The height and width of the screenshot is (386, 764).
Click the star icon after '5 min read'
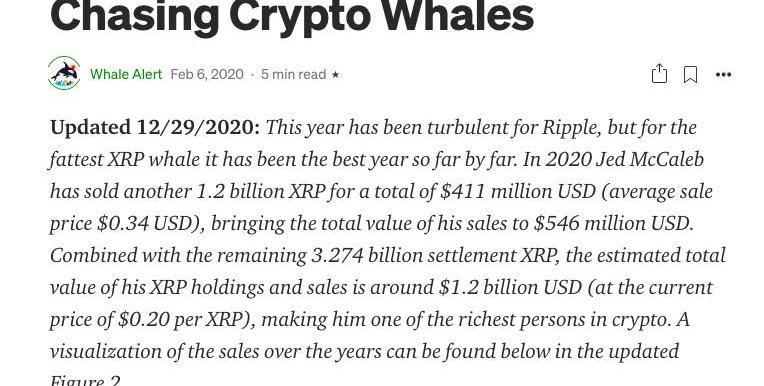[335, 75]
